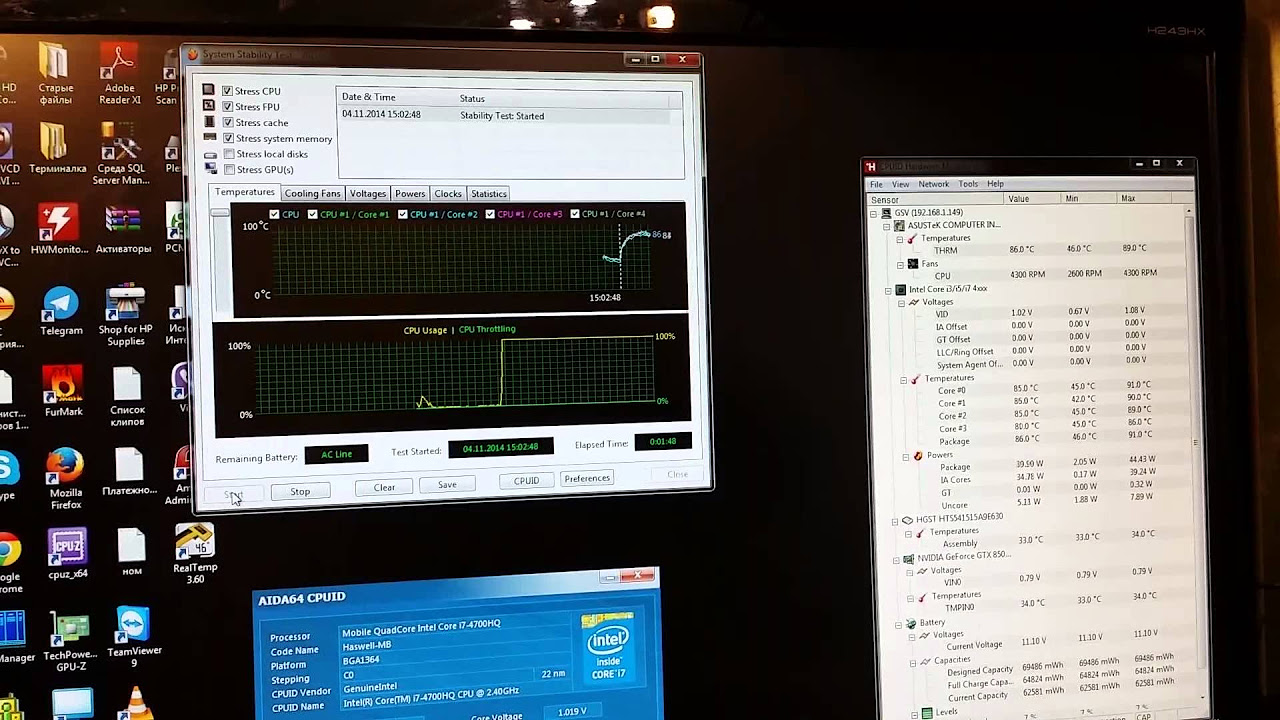This screenshot has height=720, width=1280.
Task: Collapse HGST HTS541515A9E630 drive node
Action: [x=895, y=521]
